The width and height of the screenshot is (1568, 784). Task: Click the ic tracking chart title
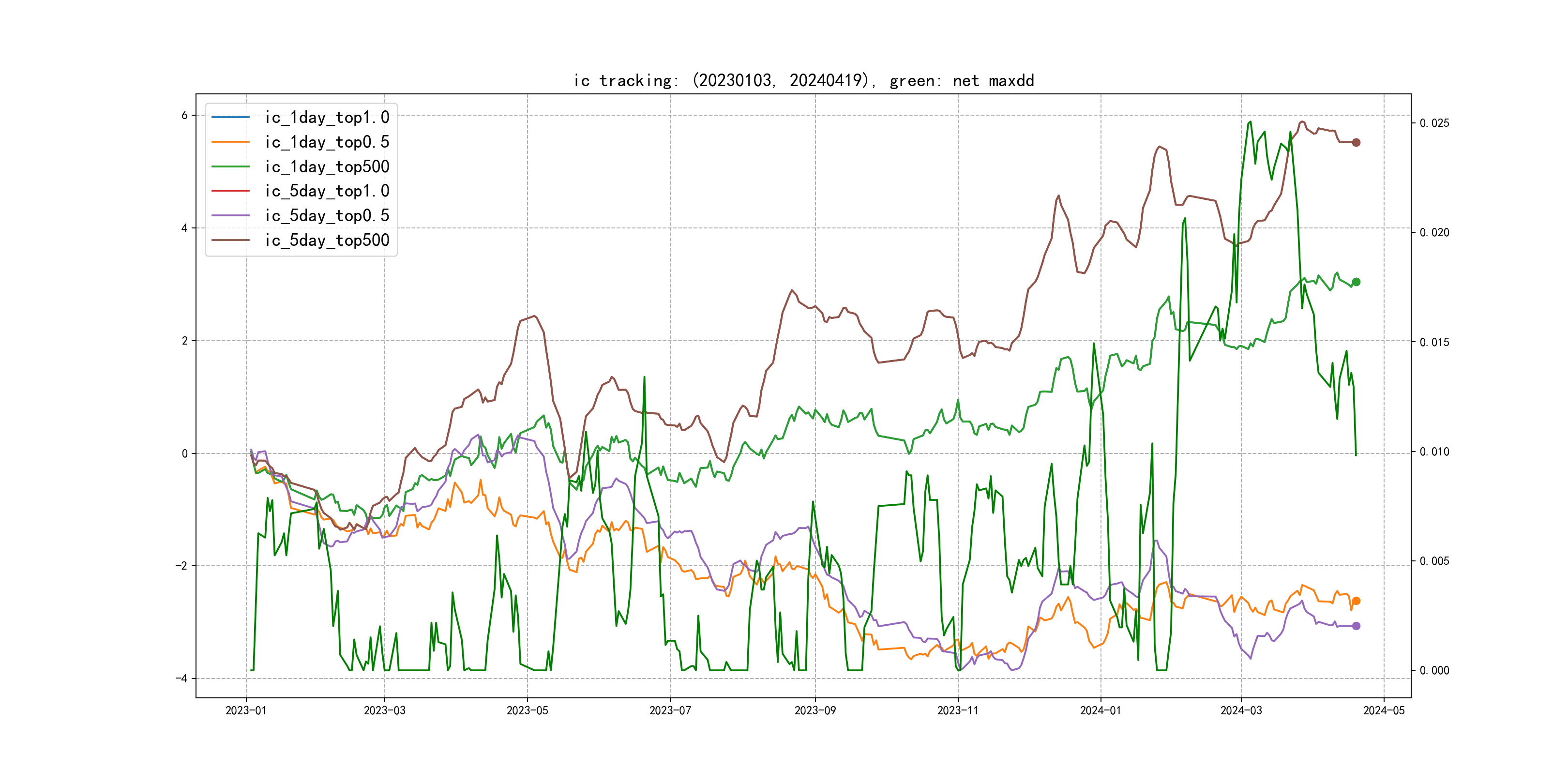point(803,80)
